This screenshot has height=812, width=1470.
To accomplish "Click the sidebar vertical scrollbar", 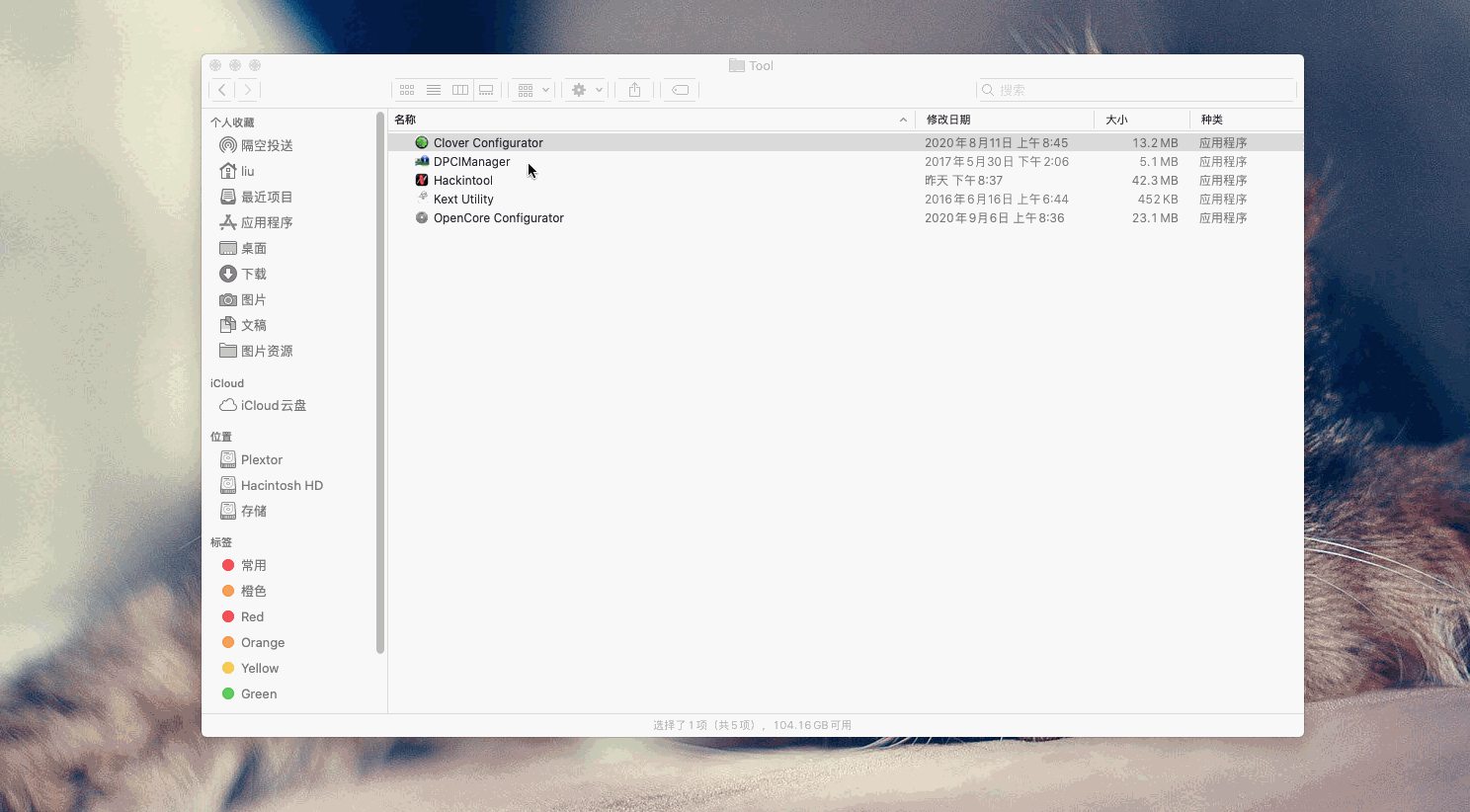I will pos(380,383).
